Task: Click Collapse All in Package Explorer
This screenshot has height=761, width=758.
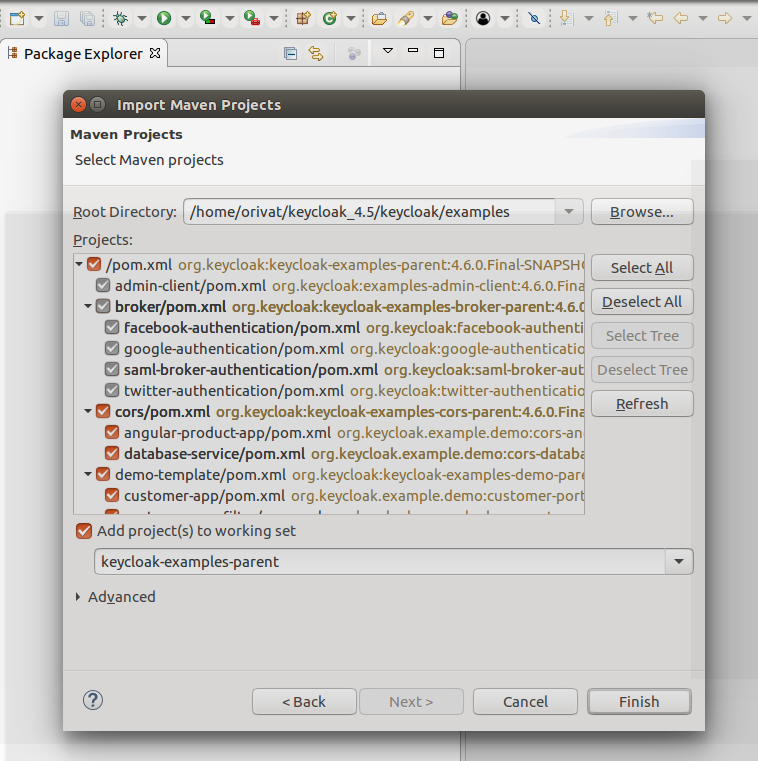Action: 291,54
